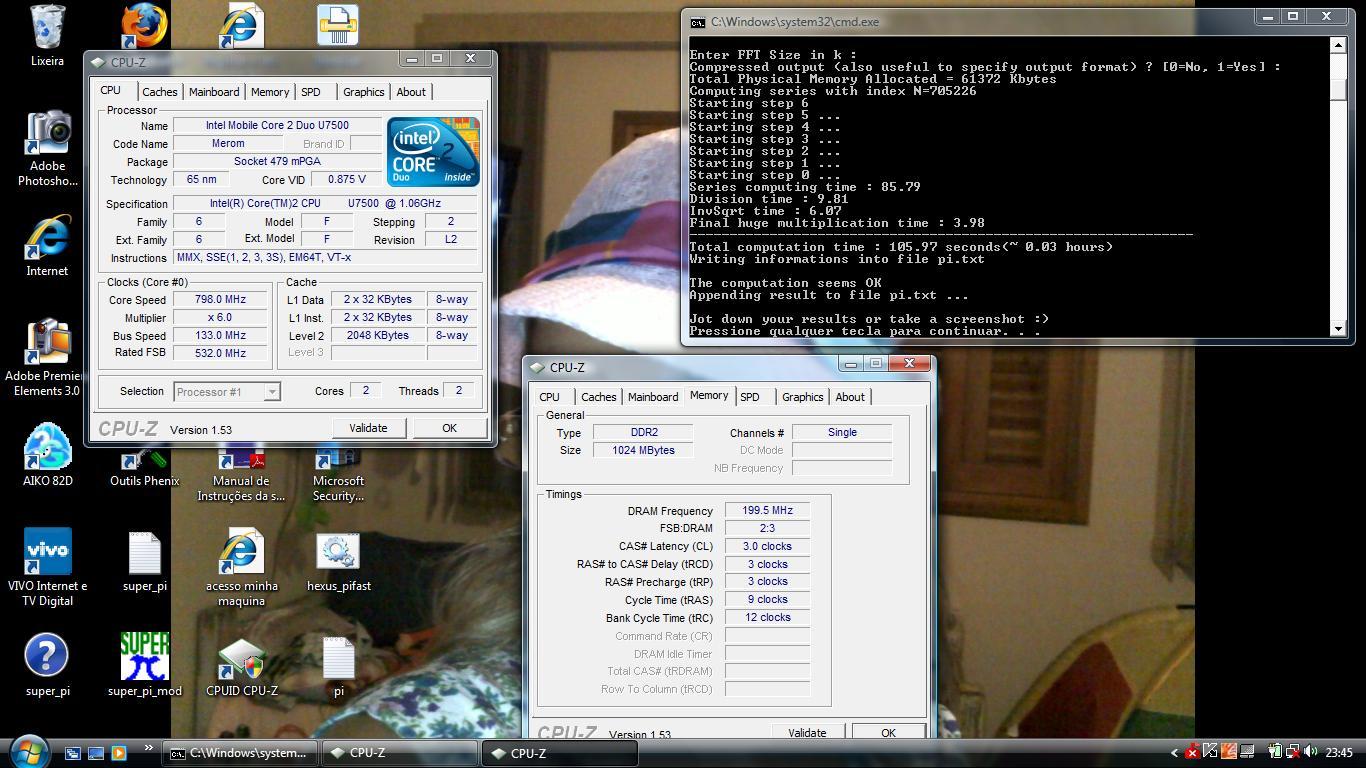1366x768 pixels.
Task: Click the first CPU-Z taskbar button
Action: coord(400,753)
